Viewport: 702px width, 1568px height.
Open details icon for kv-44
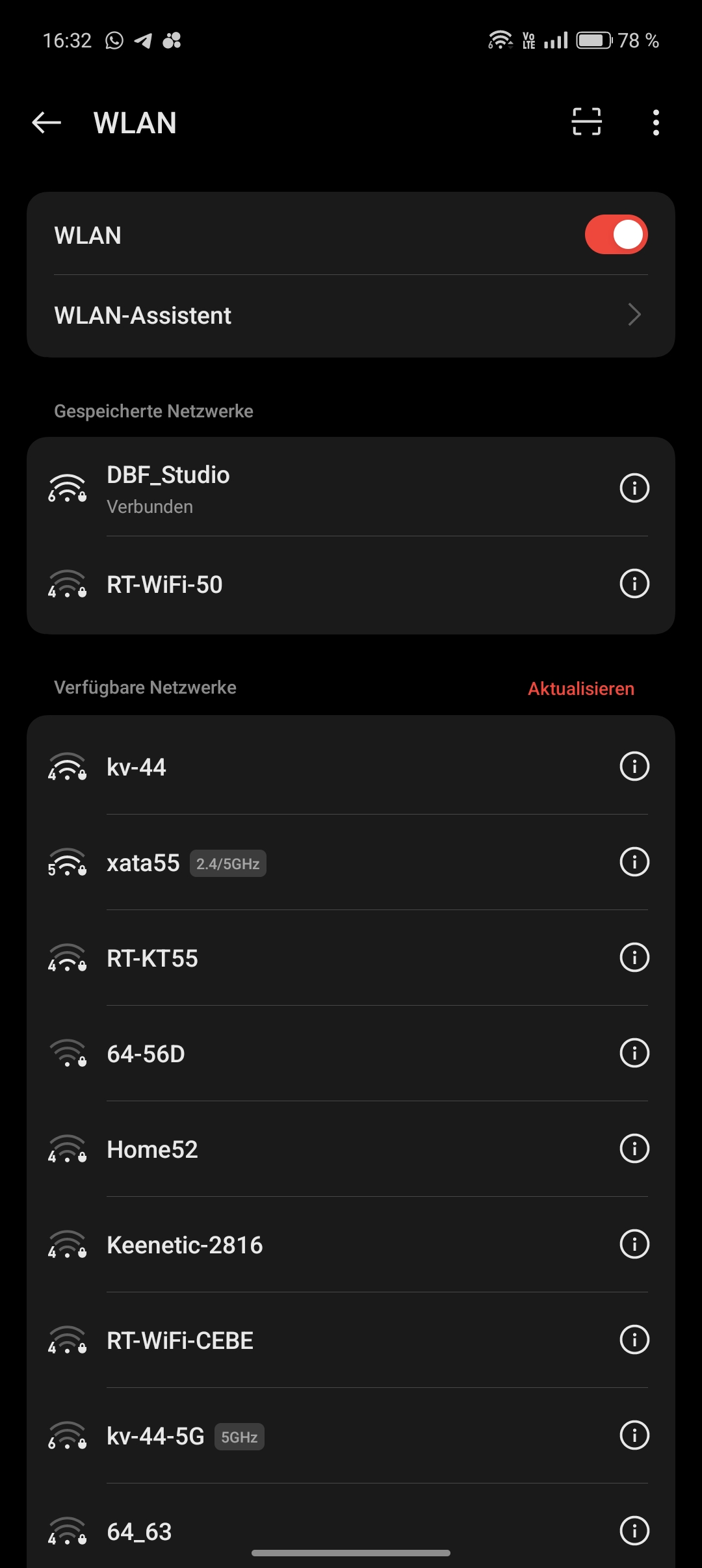[x=634, y=766]
